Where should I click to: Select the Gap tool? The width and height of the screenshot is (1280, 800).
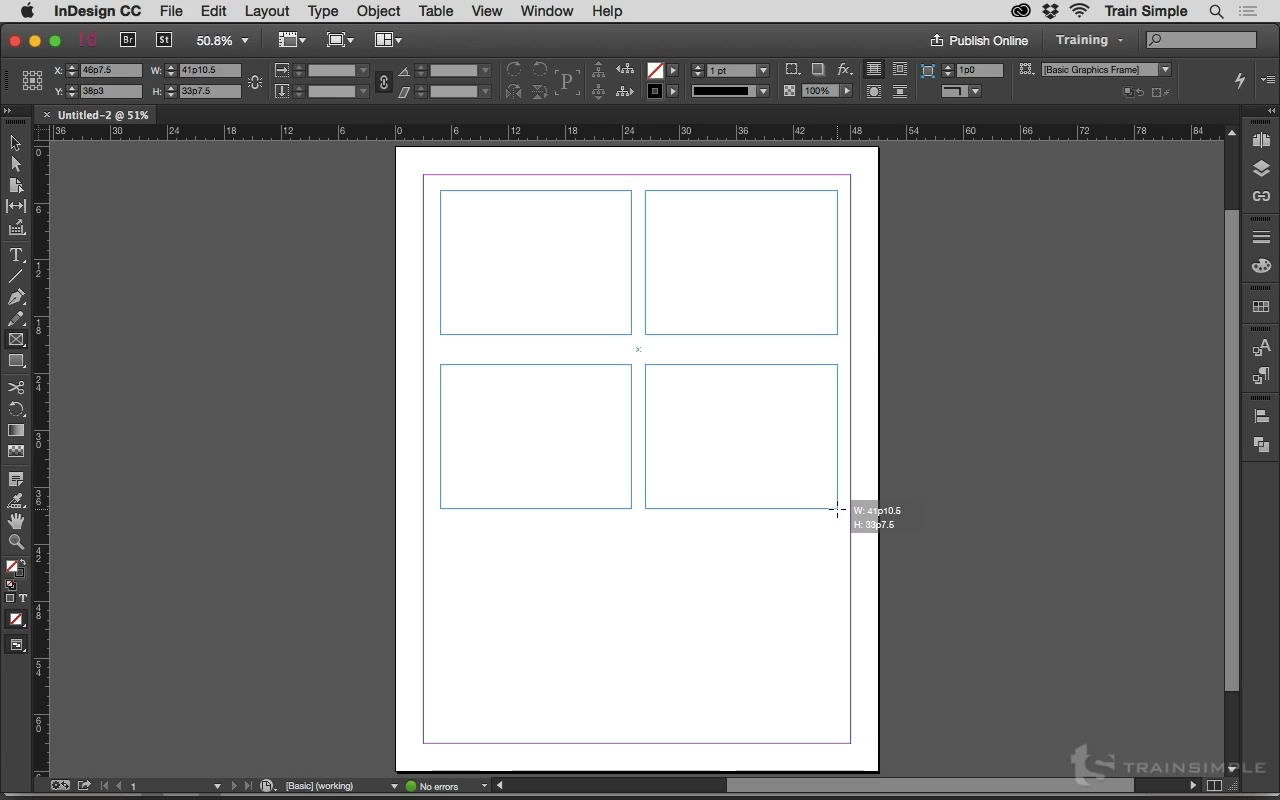point(16,206)
